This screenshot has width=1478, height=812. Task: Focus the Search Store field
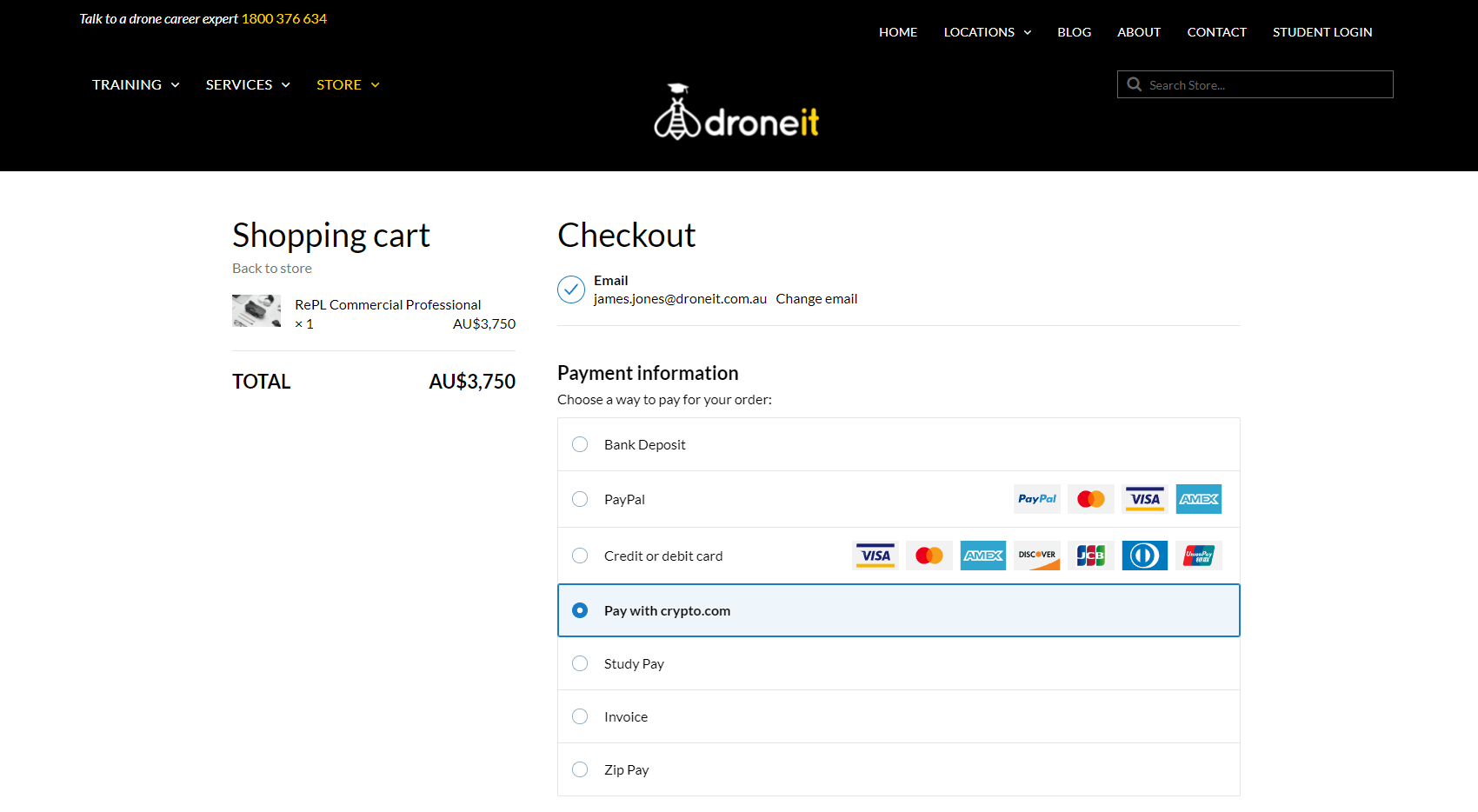1255,84
